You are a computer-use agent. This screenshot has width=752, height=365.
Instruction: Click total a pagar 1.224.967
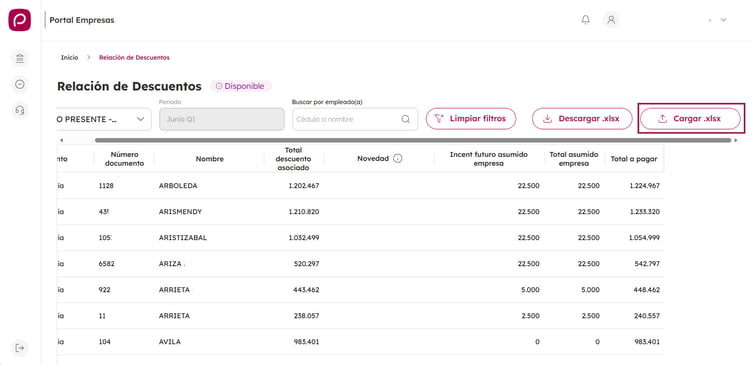click(x=645, y=186)
